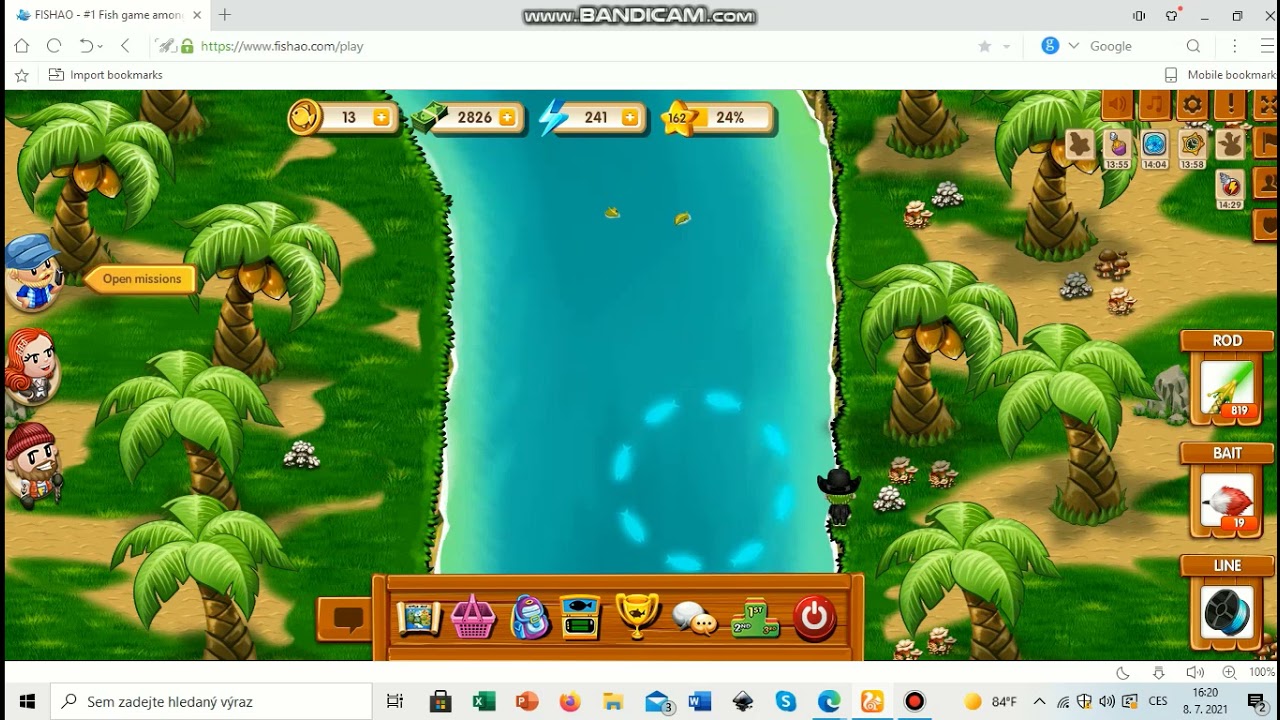Open the taskbar volume control
The width and height of the screenshot is (1280, 720).
click(x=1106, y=702)
